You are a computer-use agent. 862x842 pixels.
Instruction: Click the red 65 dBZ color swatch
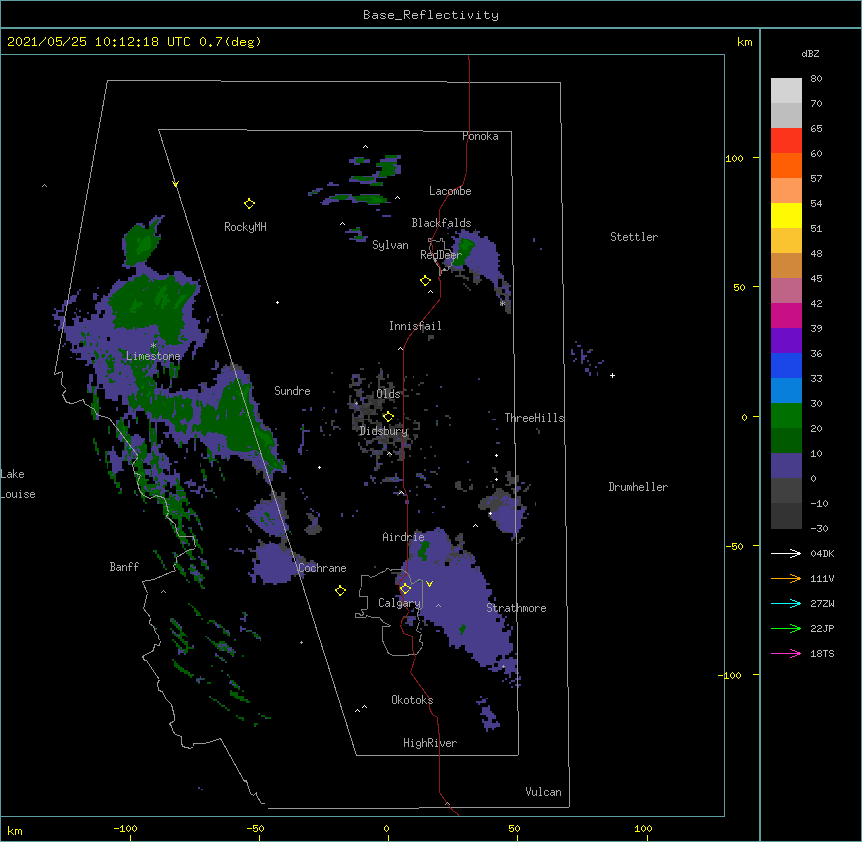[x=786, y=140]
